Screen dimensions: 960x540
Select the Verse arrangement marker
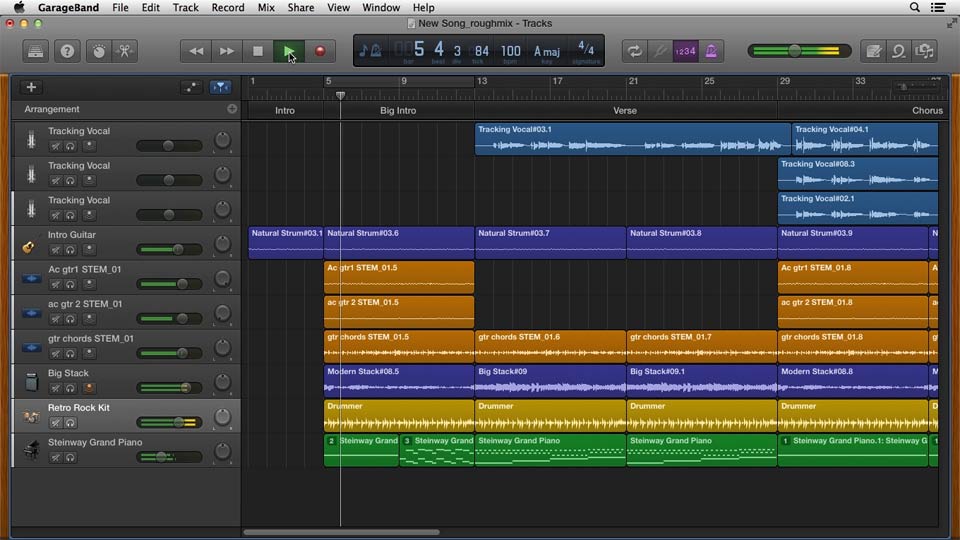click(625, 111)
